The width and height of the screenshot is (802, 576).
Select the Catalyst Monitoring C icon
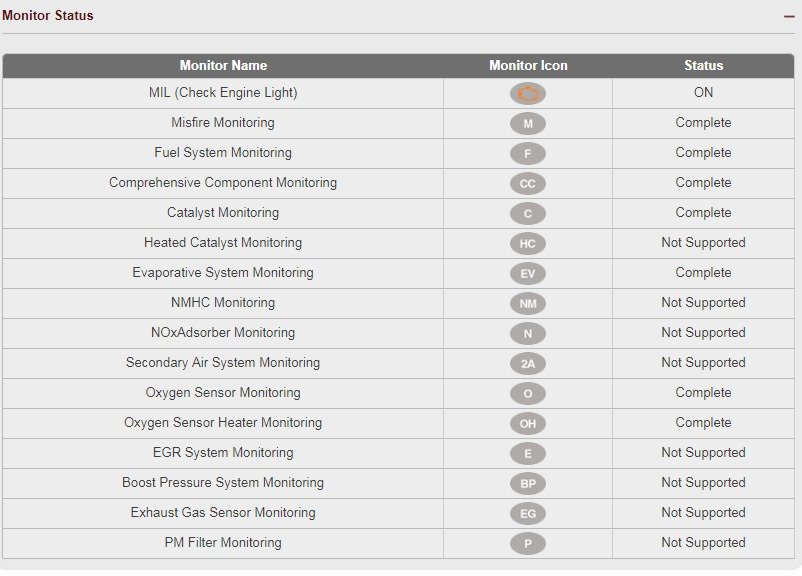pyautogui.click(x=528, y=213)
